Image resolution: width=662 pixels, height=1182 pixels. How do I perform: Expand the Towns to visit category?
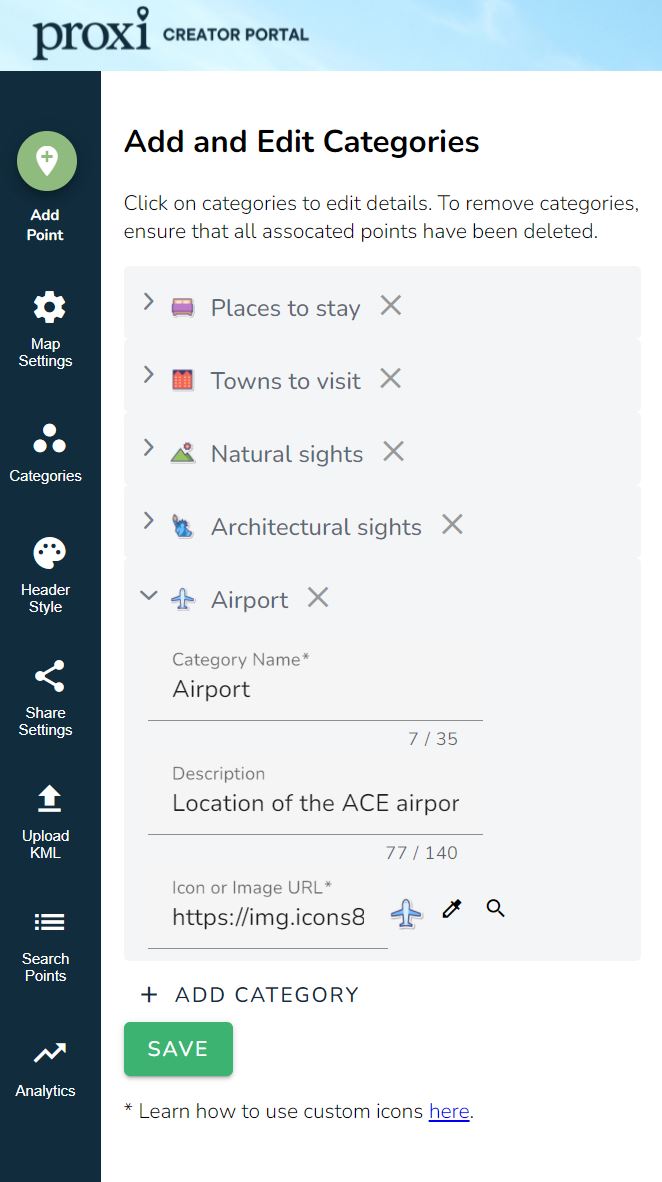pyautogui.click(x=148, y=375)
